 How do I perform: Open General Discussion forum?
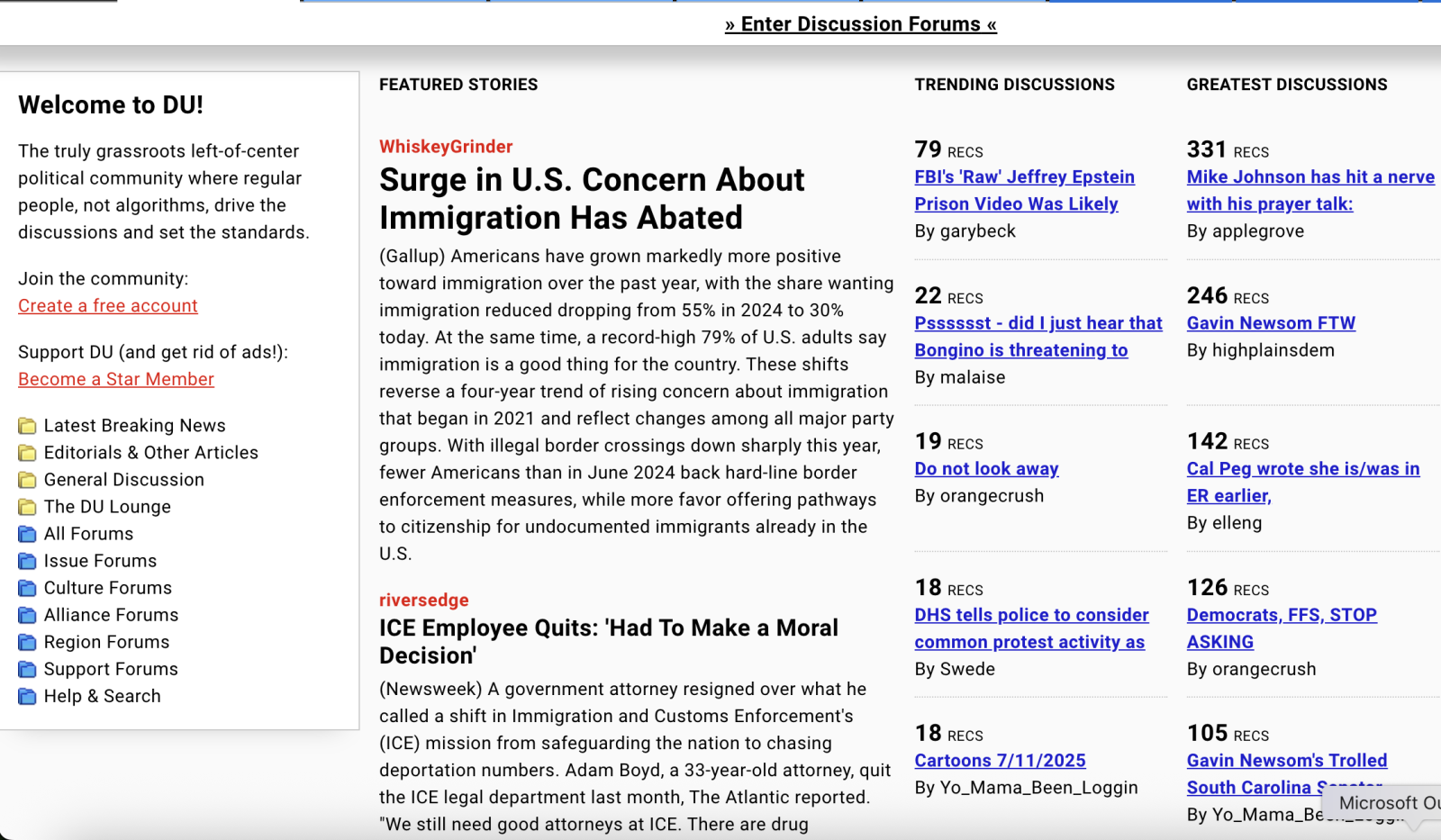[x=124, y=480]
